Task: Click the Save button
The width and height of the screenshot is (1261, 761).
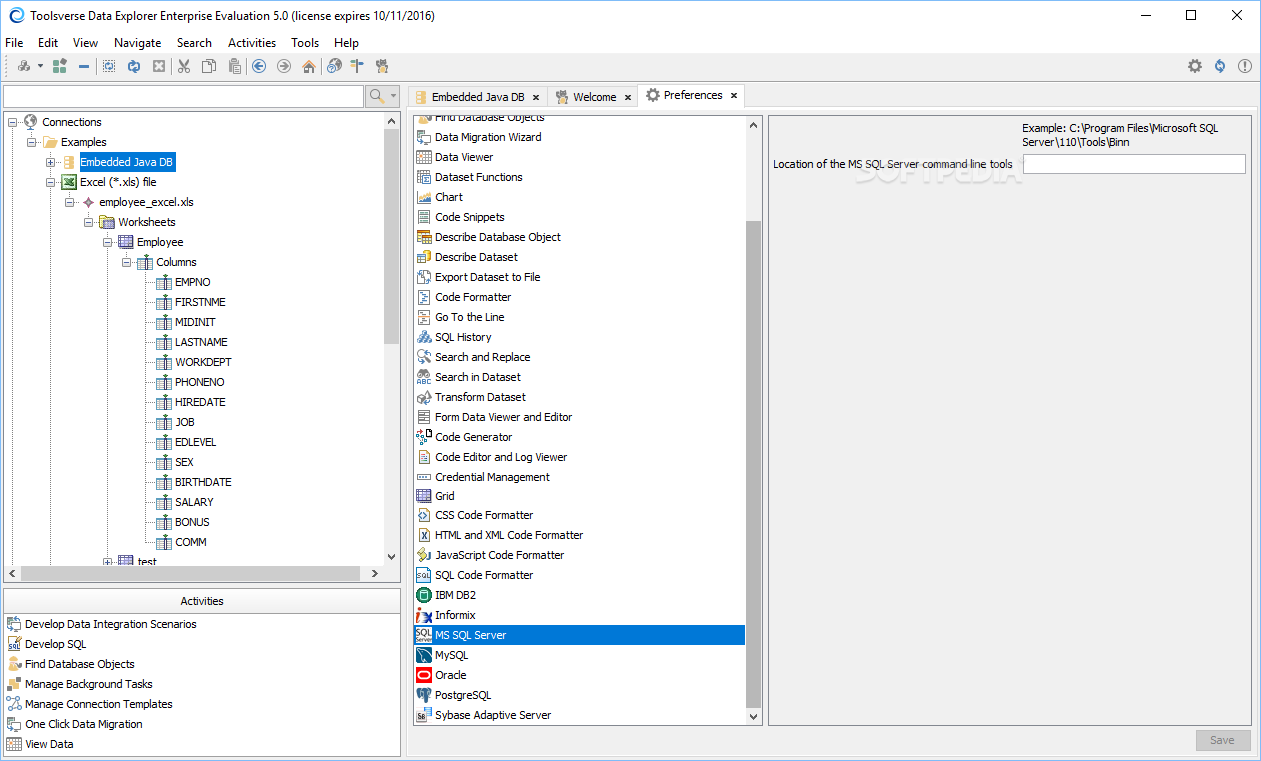Action: click(x=1223, y=740)
